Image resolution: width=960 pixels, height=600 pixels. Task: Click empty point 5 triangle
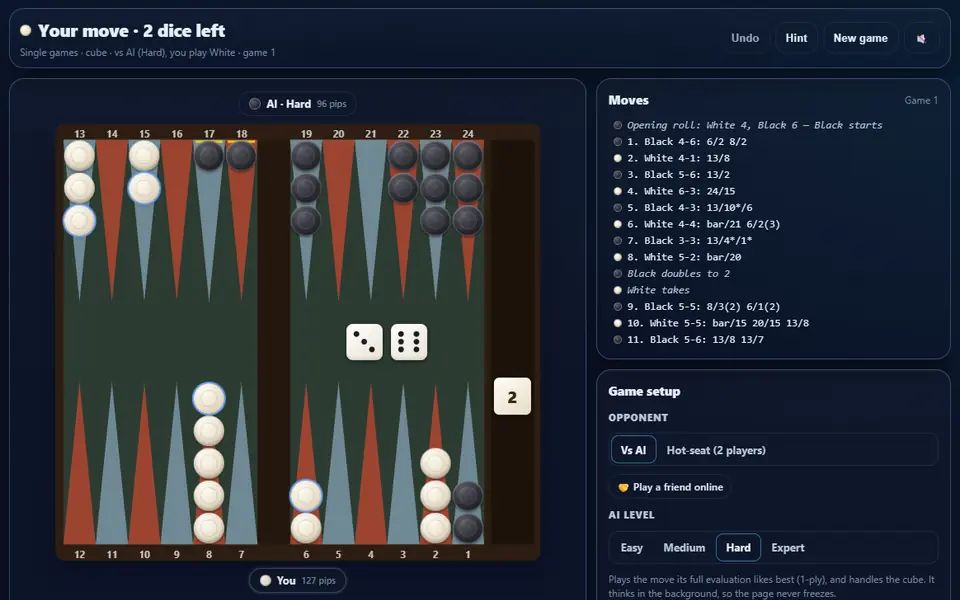[339, 464]
